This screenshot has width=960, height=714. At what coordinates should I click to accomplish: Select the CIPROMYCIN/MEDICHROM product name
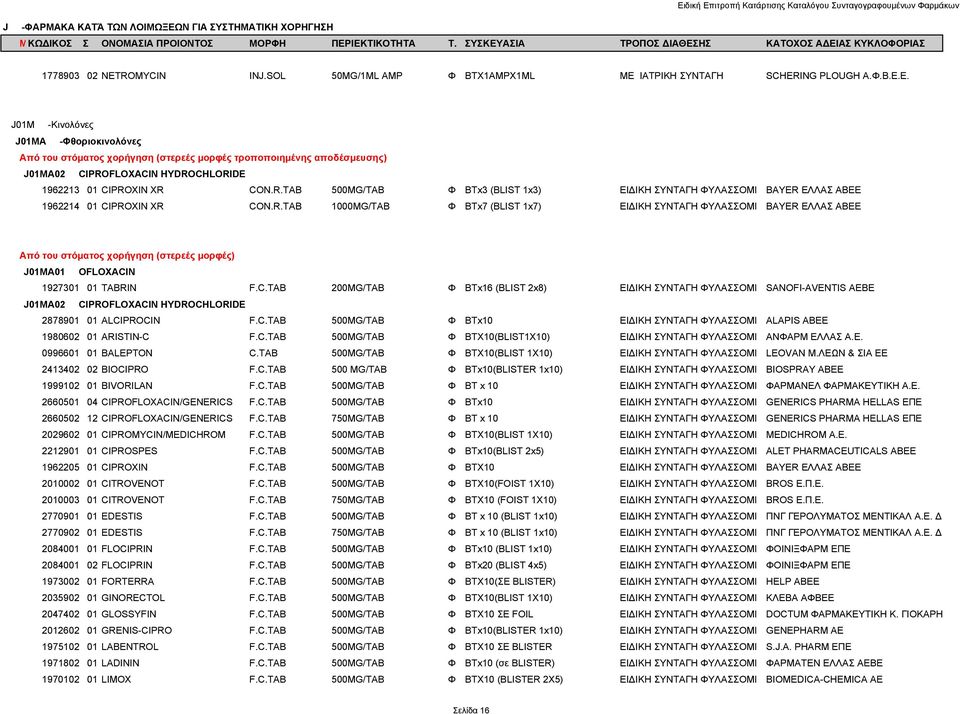(163, 435)
